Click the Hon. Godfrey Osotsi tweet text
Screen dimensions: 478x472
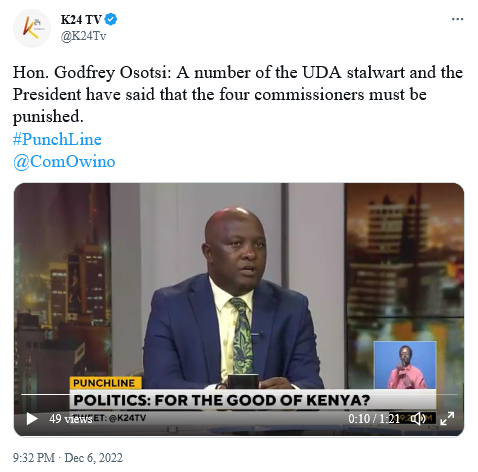tap(238, 95)
